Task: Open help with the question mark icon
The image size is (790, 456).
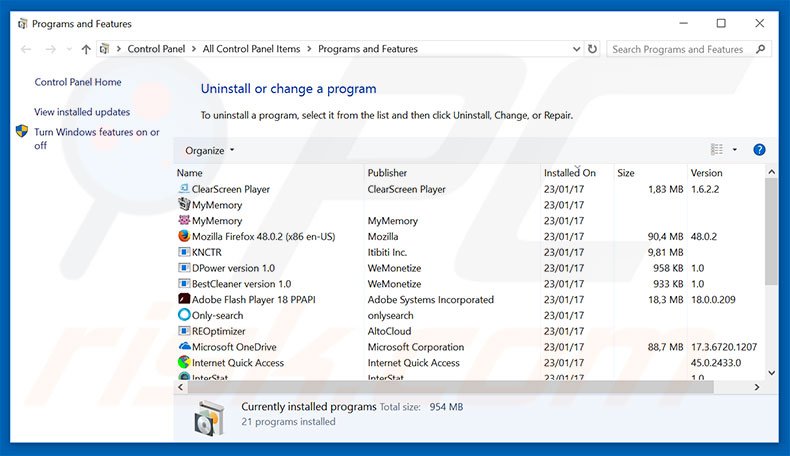Action: [759, 150]
